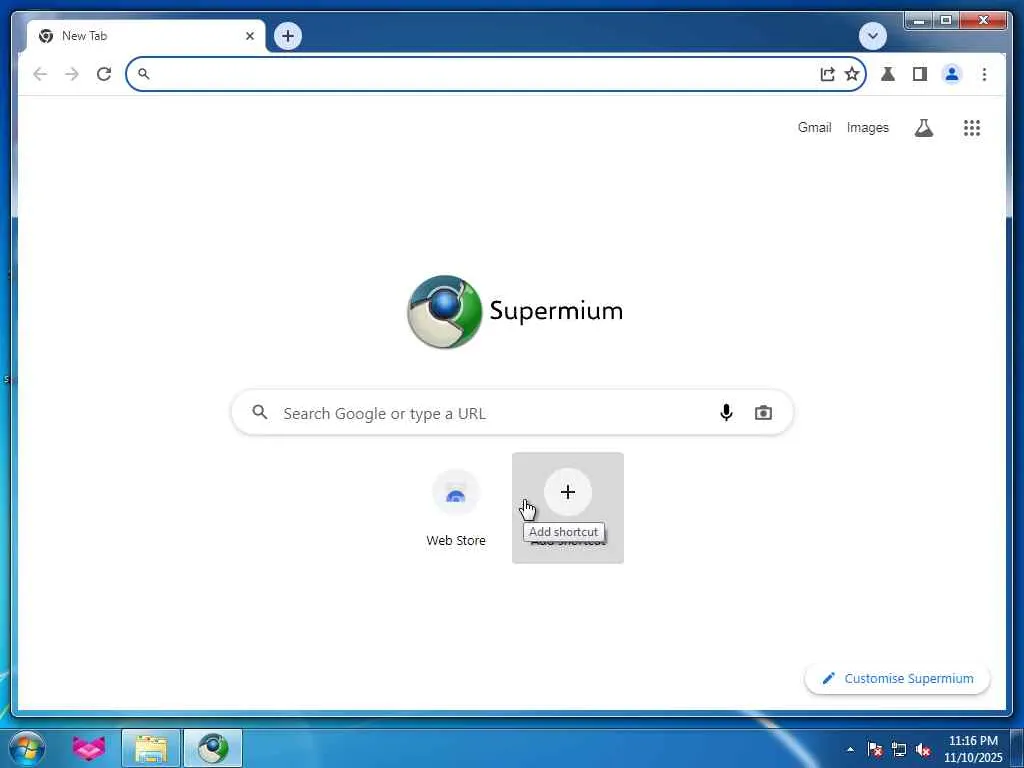Click the muted volume tray icon

coord(923,749)
